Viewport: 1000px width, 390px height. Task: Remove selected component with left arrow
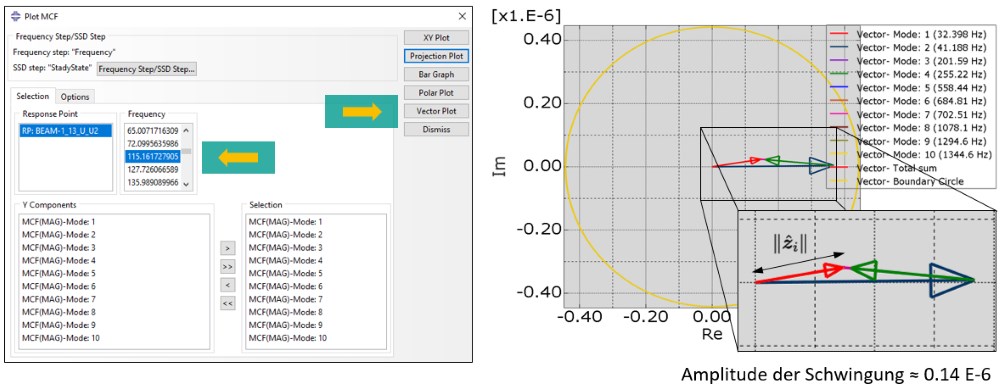pyautogui.click(x=228, y=285)
